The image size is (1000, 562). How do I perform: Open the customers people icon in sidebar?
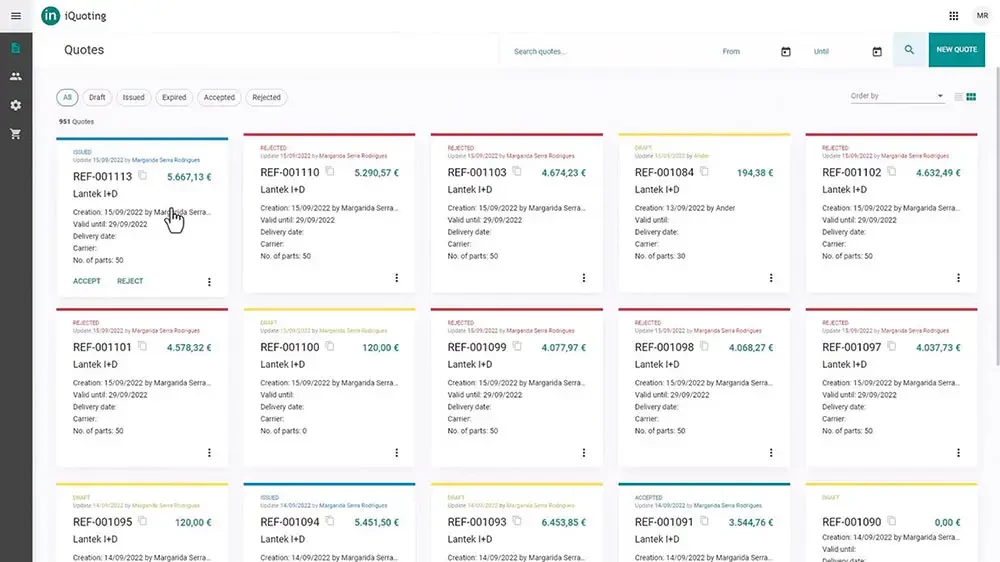point(16,77)
